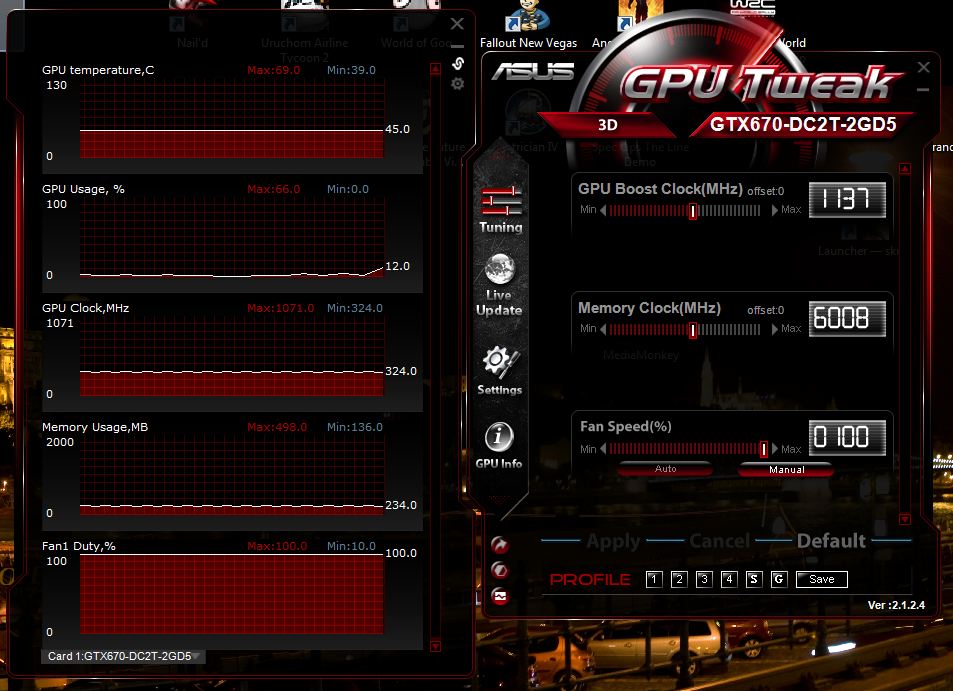Toggle the monitor graph icon at bottom
This screenshot has width=953, height=691.
pos(500,596)
